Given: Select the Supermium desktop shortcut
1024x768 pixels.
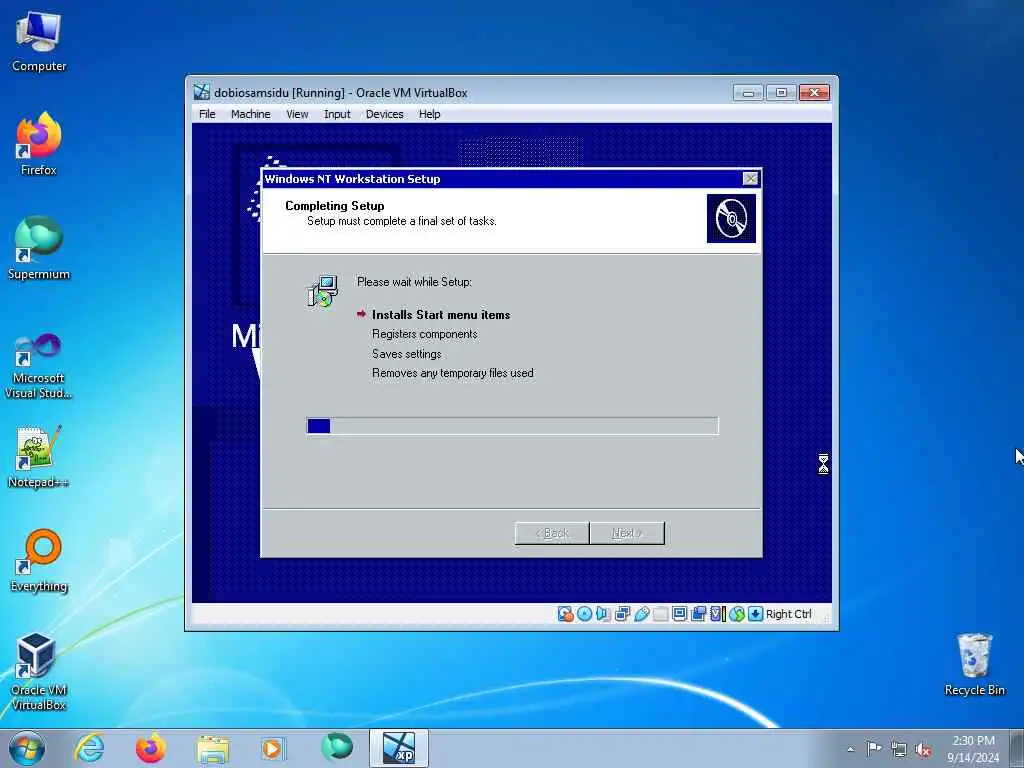Looking at the screenshot, I should coord(39,249).
